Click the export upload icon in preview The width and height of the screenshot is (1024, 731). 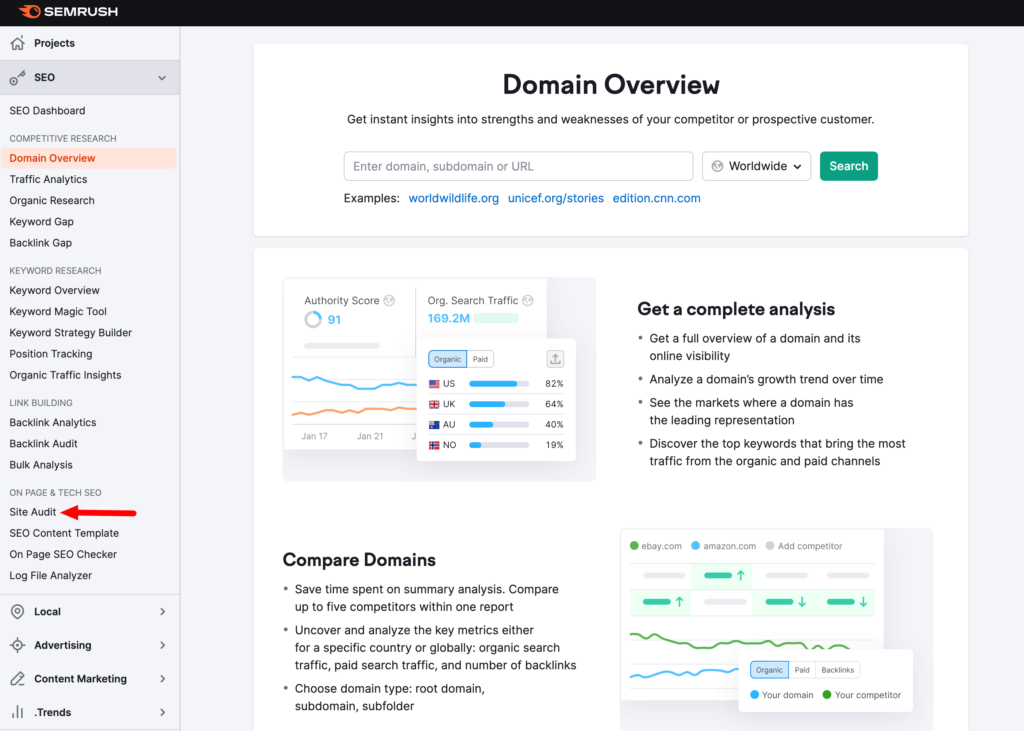pyautogui.click(x=555, y=359)
